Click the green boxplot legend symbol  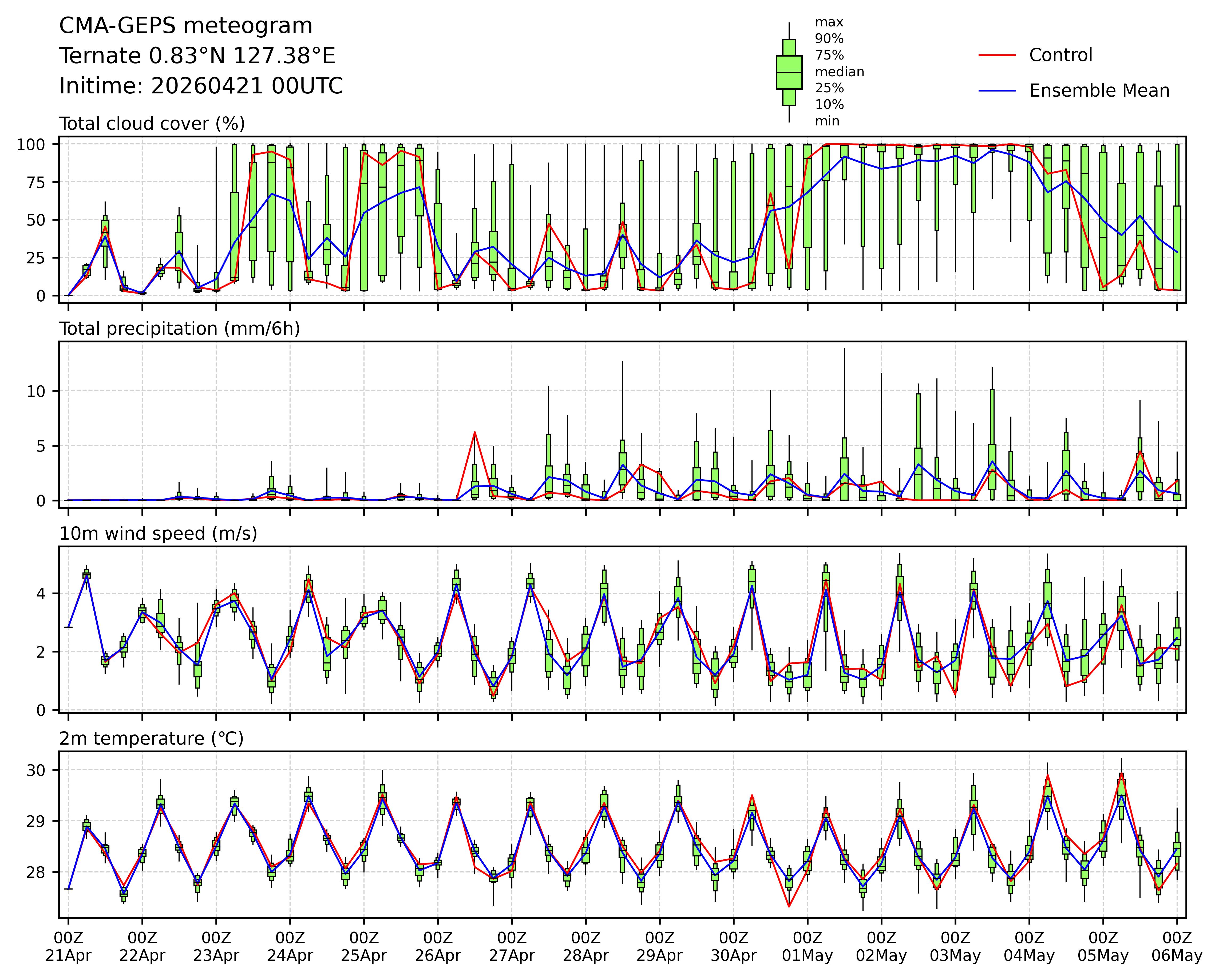click(x=789, y=72)
